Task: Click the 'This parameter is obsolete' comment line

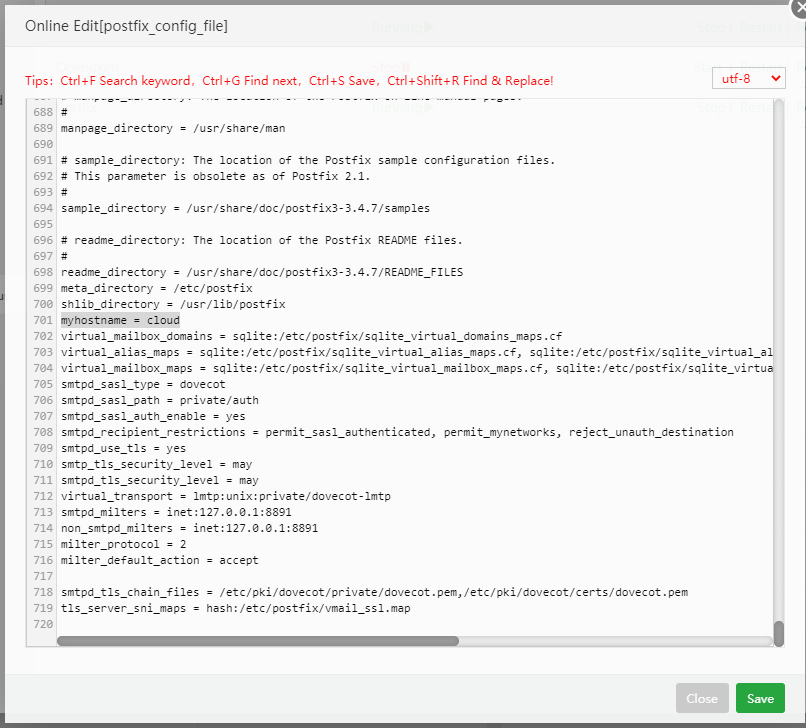Action: pos(215,176)
